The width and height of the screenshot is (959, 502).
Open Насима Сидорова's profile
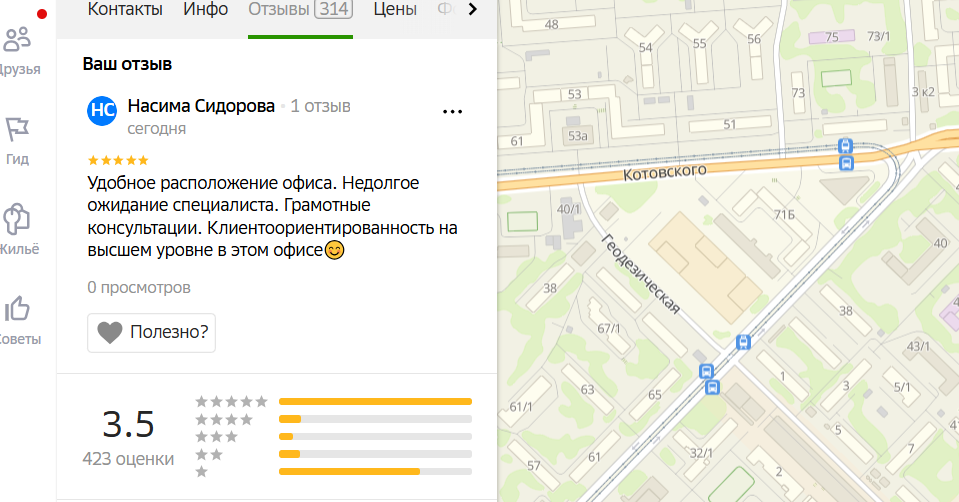coord(201,106)
